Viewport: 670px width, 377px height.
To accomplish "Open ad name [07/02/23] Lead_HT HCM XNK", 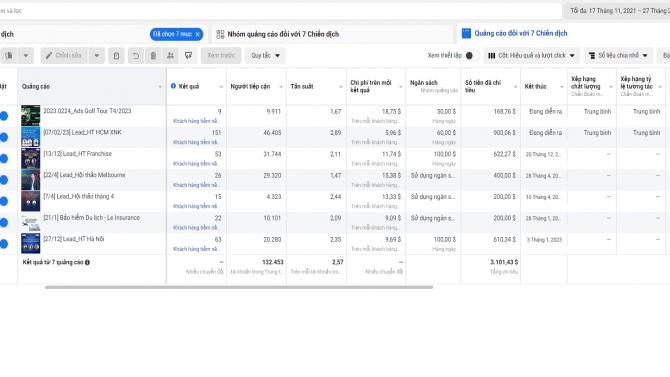I will coord(82,132).
